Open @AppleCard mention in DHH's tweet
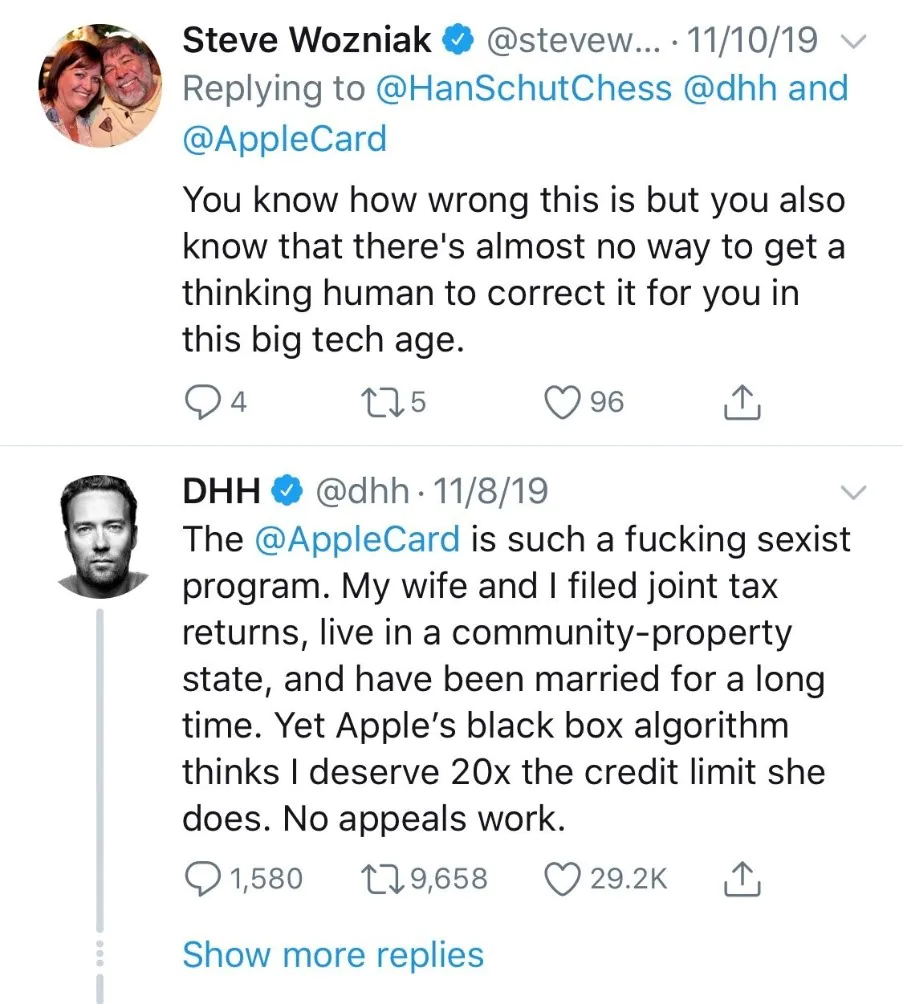The width and height of the screenshot is (903, 1004). tap(358, 539)
